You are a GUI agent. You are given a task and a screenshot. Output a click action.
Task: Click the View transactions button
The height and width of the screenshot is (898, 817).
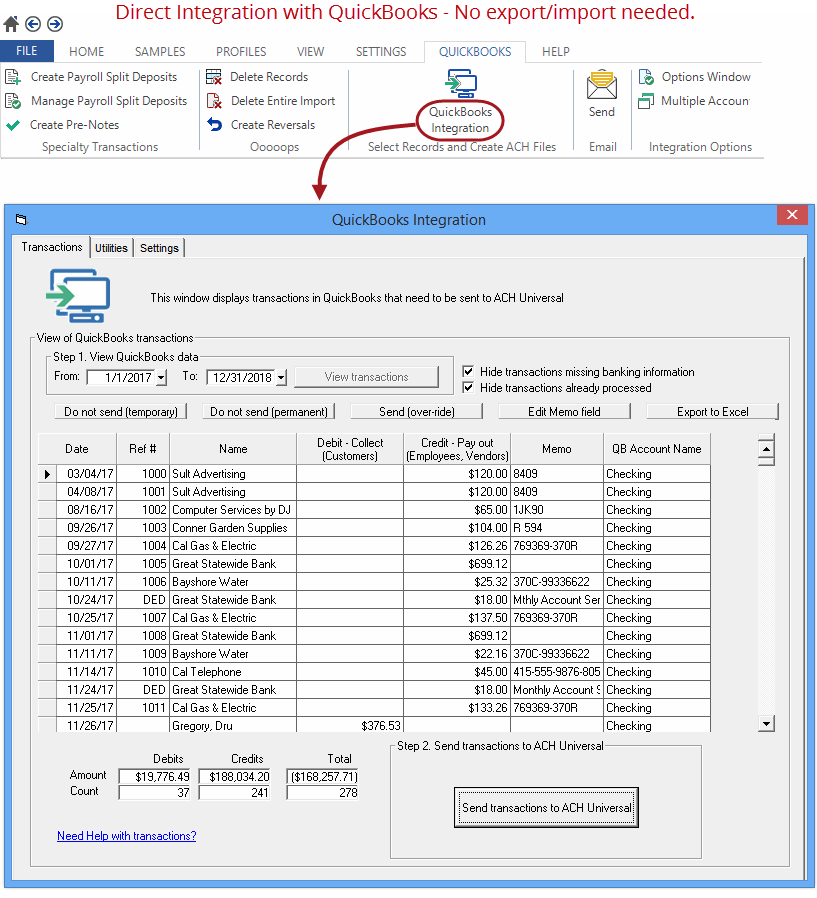(x=366, y=377)
